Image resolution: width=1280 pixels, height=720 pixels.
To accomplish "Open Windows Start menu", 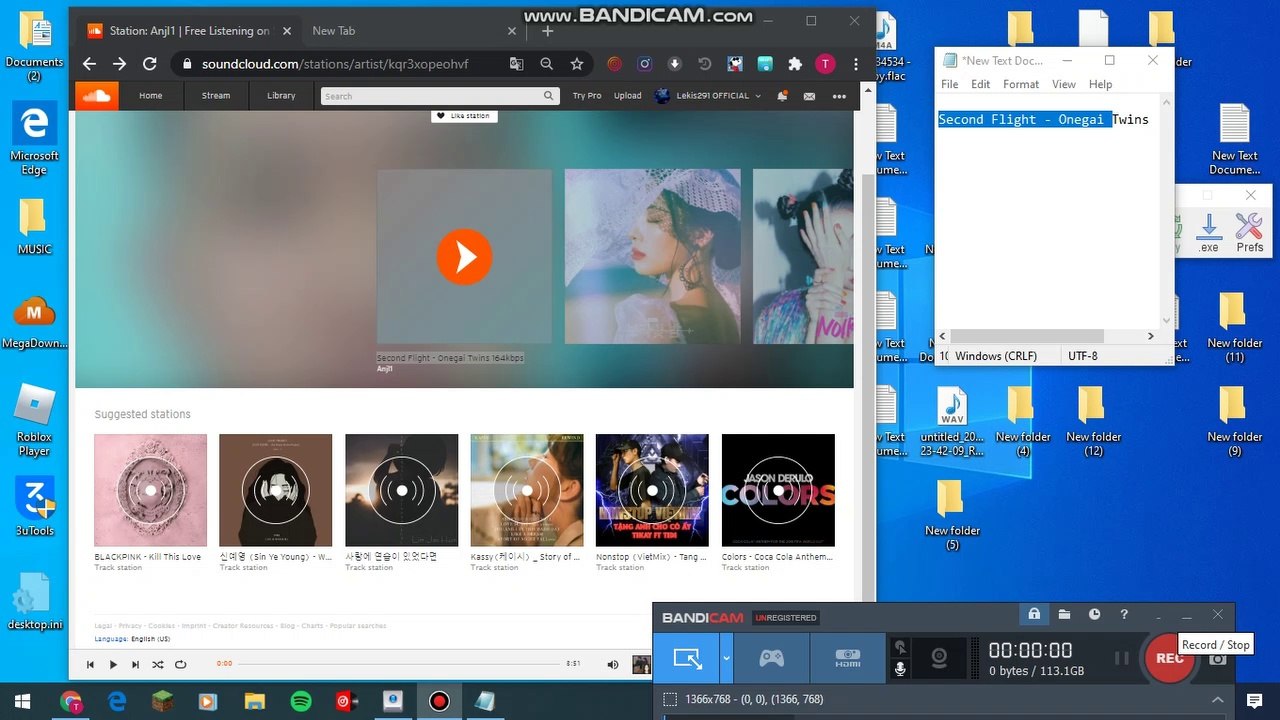I will (x=22, y=701).
